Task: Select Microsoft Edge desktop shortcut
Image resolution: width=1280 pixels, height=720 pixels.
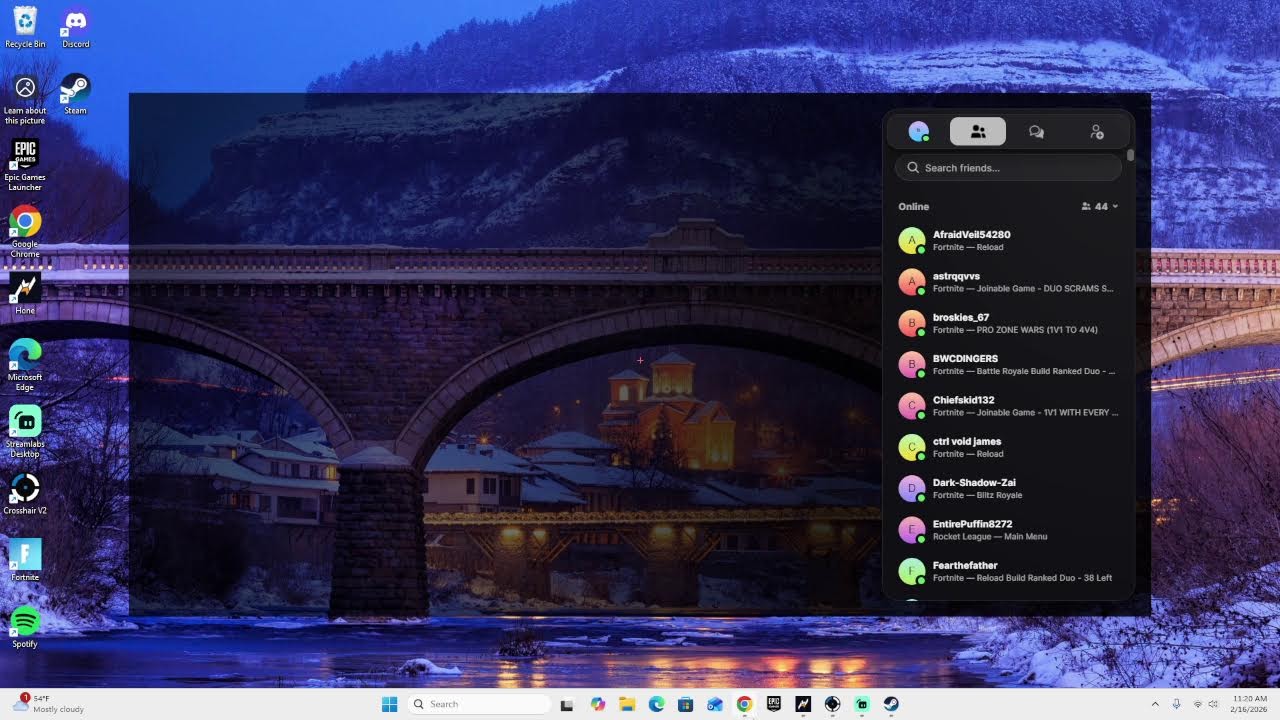Action: [x=25, y=365]
